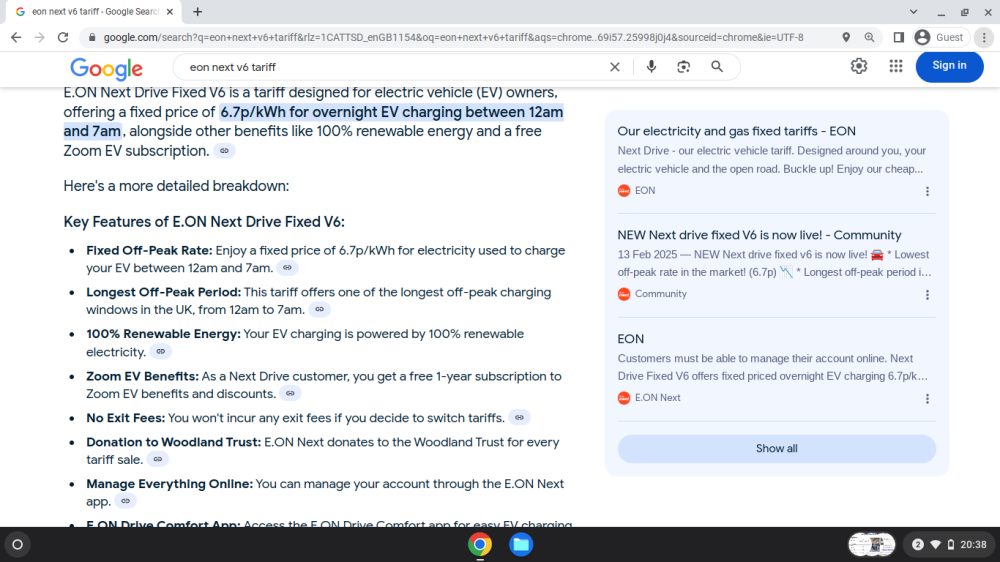Open the status tray showing 20:38
The image size is (1000, 562).
point(950,545)
